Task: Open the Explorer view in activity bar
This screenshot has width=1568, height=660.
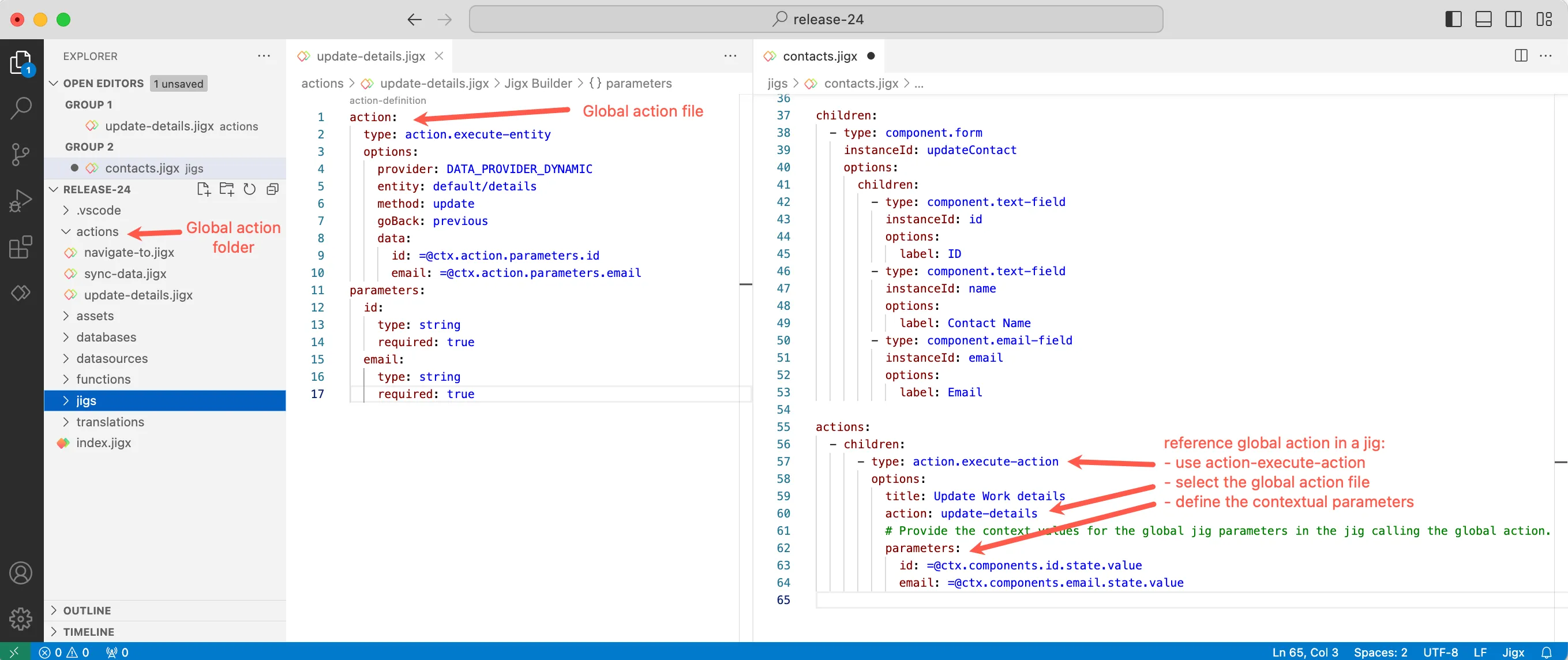Action: coord(21,63)
